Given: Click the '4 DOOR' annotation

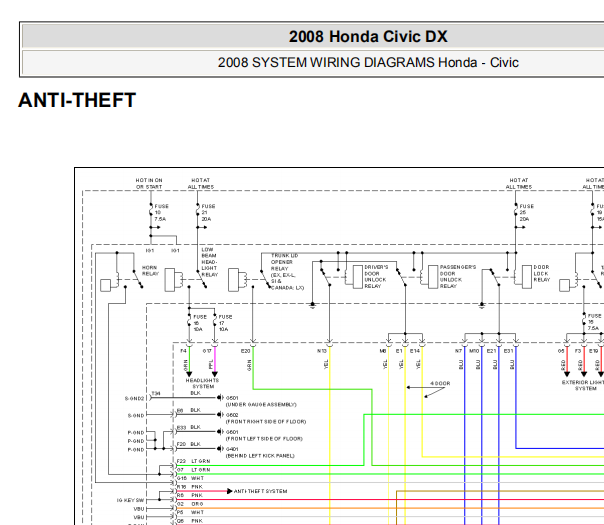Looking at the screenshot, I should click(440, 383).
